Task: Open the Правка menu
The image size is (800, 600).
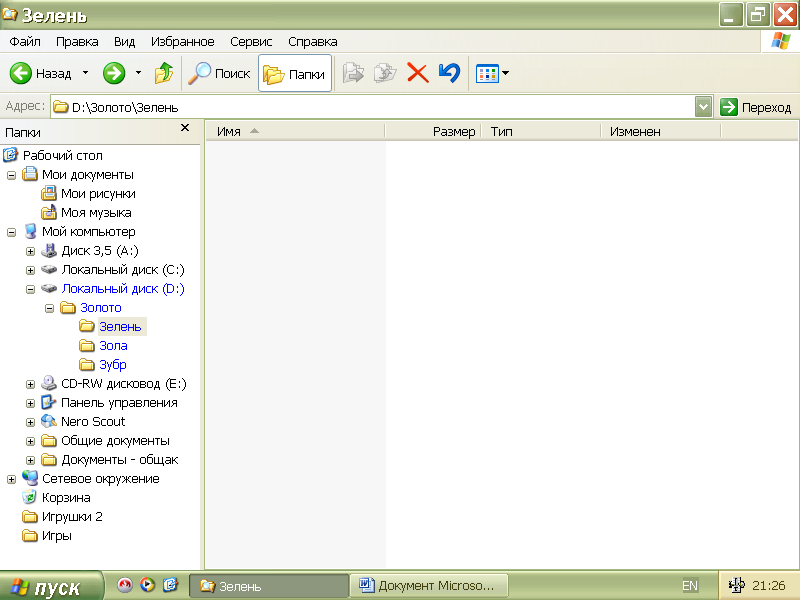Action: pos(77,41)
